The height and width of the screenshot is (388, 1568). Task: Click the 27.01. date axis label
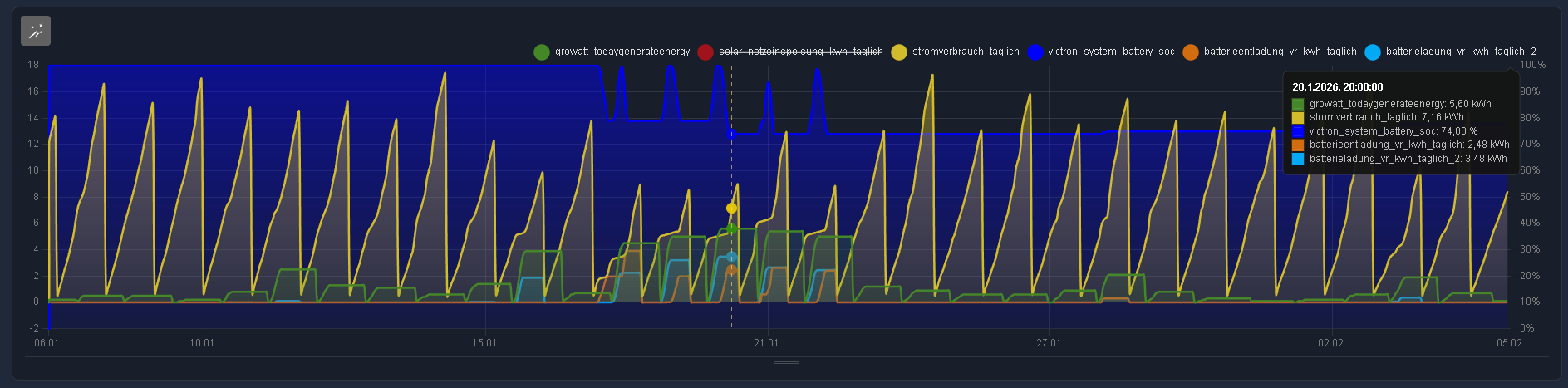1049,343
